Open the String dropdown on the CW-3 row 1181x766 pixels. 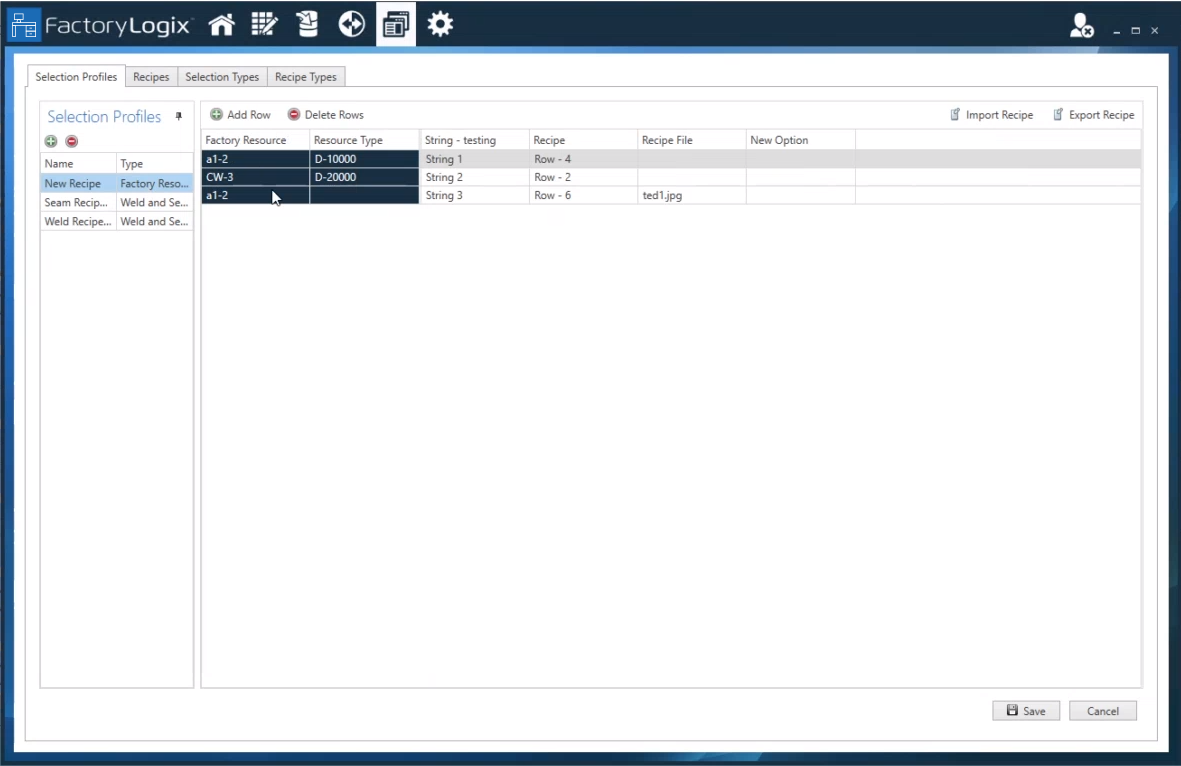click(470, 177)
